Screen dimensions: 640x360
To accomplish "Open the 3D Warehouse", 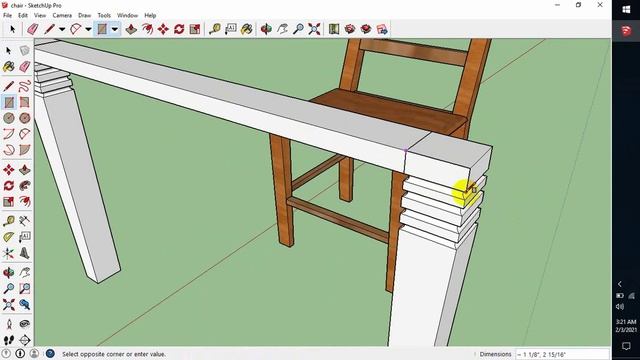I will [x=334, y=29].
